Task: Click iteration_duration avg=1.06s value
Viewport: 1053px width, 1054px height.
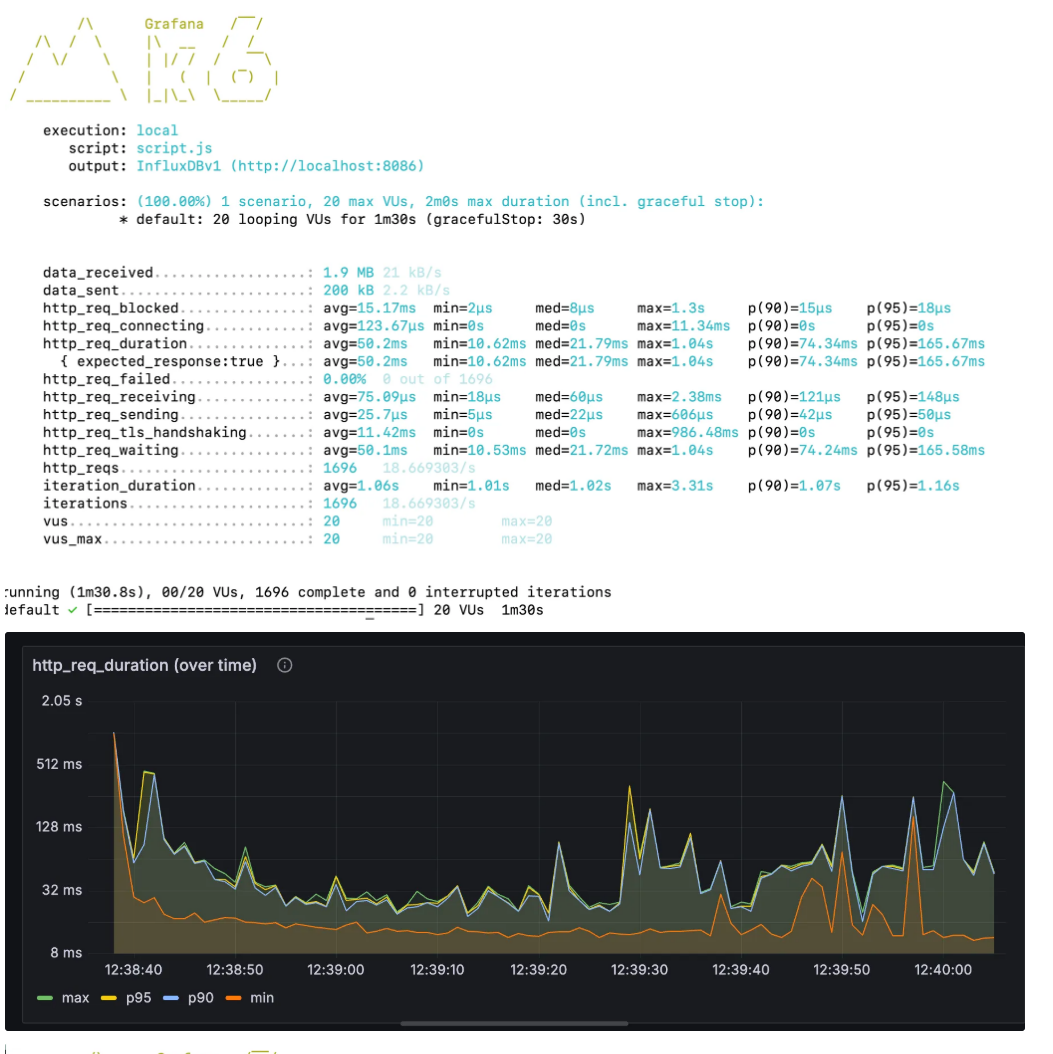Action: click(x=360, y=486)
